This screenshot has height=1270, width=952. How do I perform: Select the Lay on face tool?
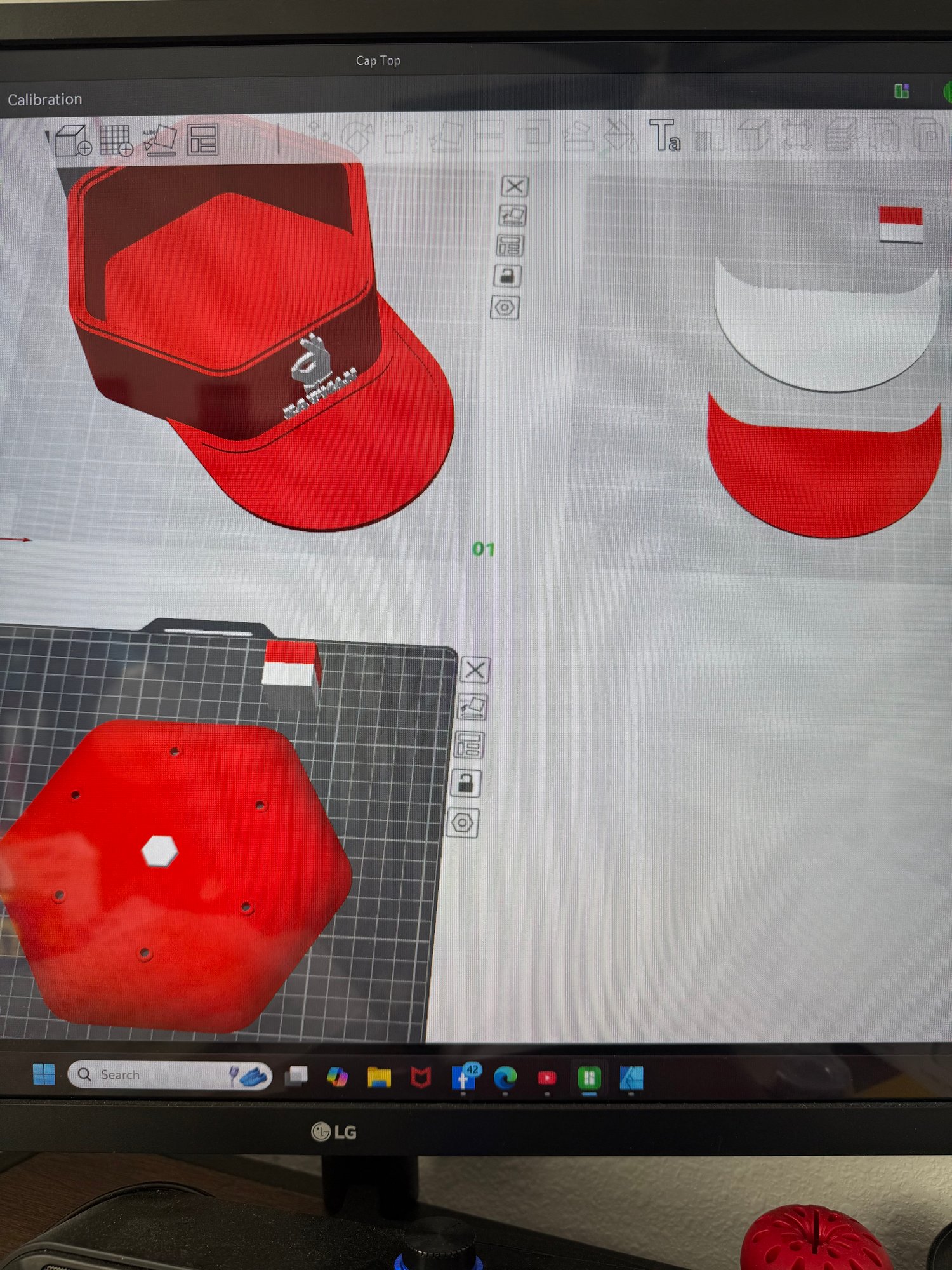point(446,137)
